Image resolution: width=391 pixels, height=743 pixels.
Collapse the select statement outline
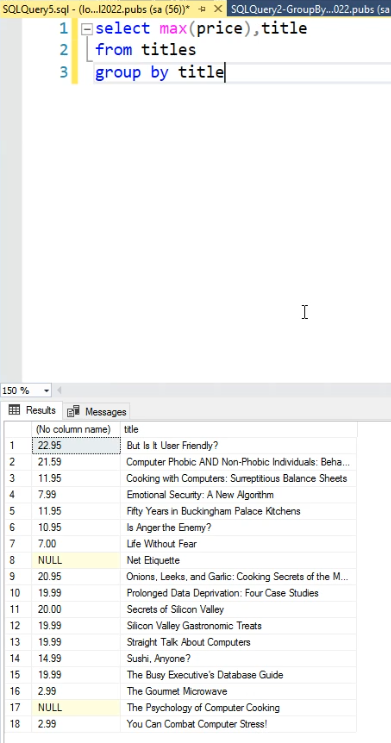[86, 29]
